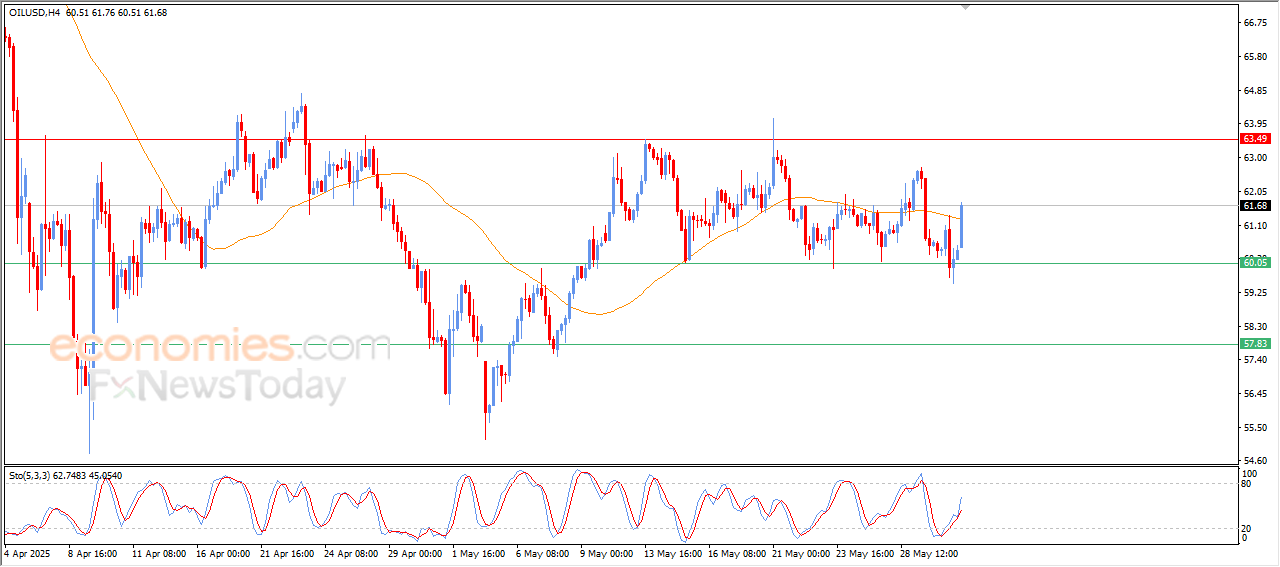1280x567 pixels.
Task: Click the black 61.68 current price tag
Action: coord(1255,206)
